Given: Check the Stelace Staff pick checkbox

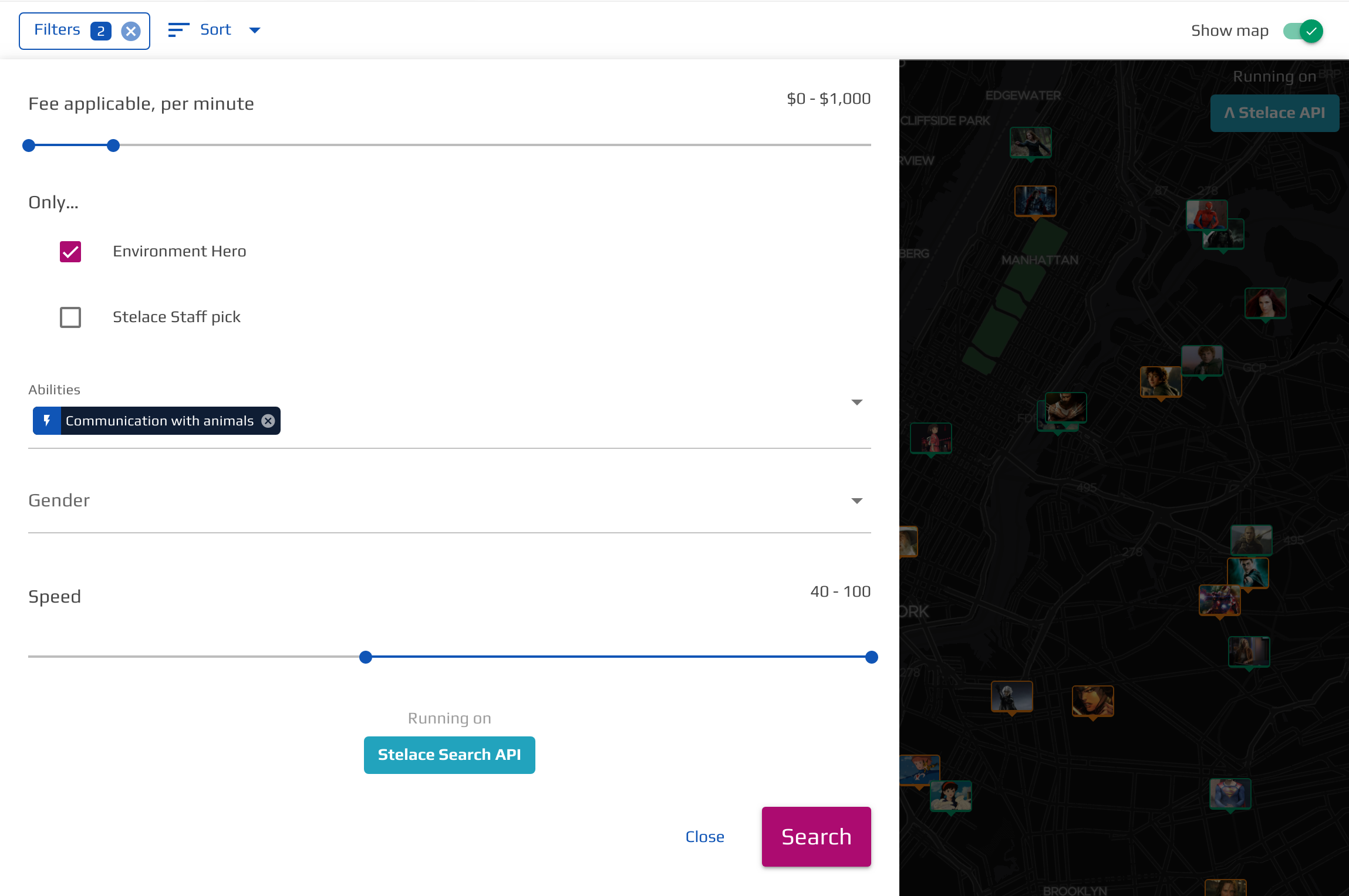Looking at the screenshot, I should coord(70,317).
